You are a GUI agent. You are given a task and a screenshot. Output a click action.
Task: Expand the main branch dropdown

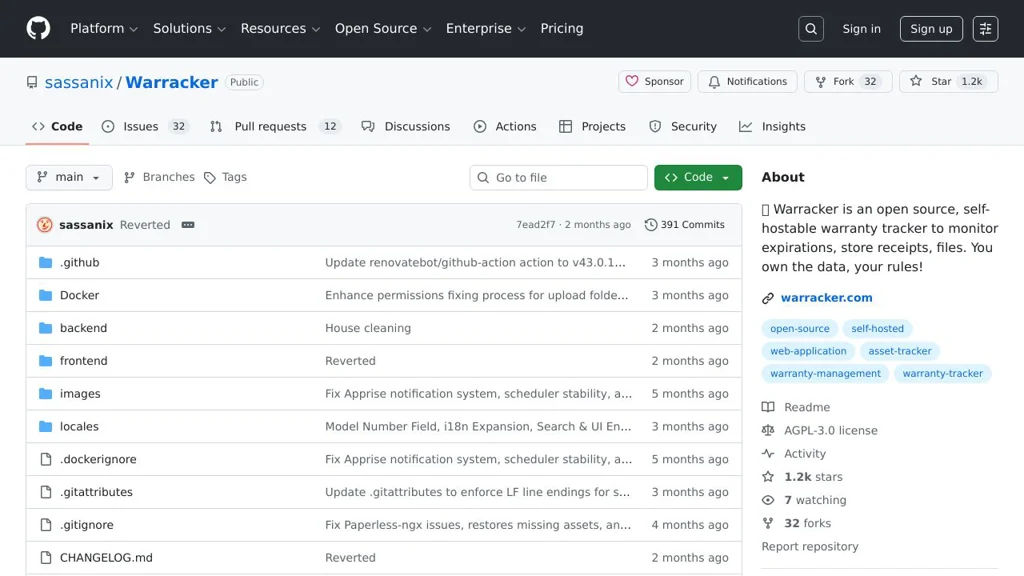click(69, 177)
